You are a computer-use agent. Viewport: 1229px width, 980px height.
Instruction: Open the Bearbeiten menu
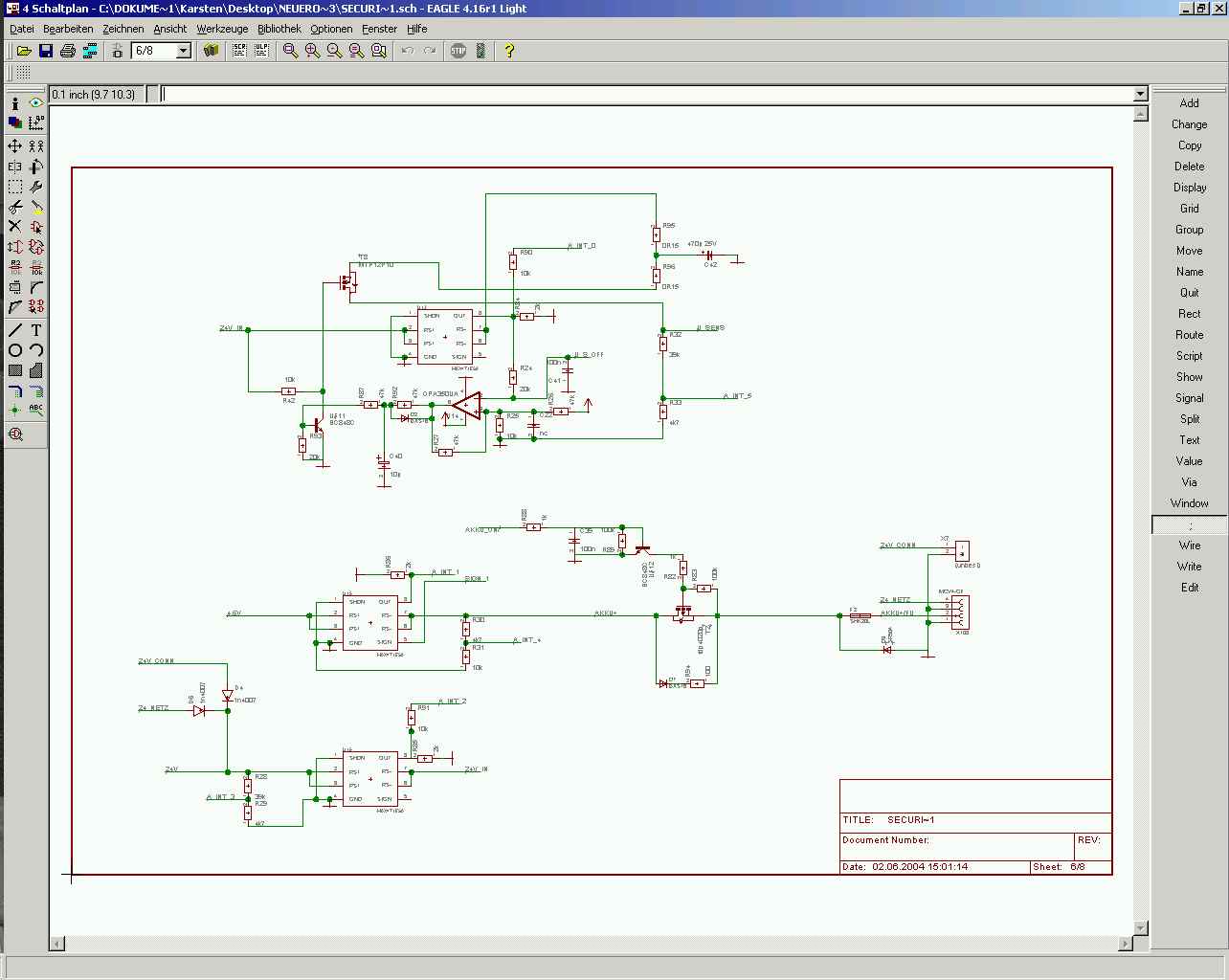pos(68,29)
